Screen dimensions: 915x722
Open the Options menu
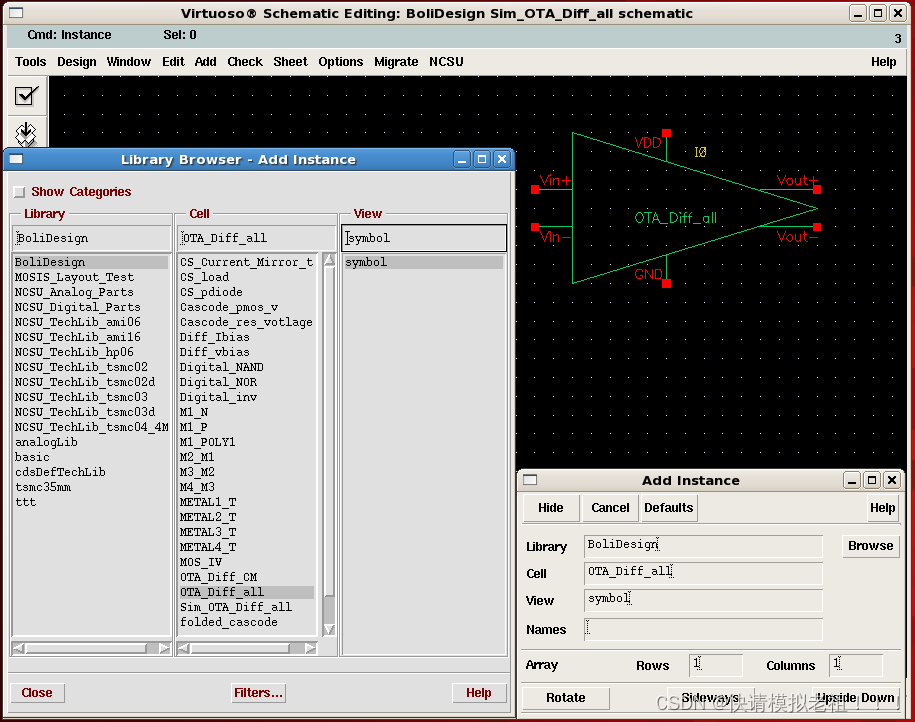tap(340, 62)
